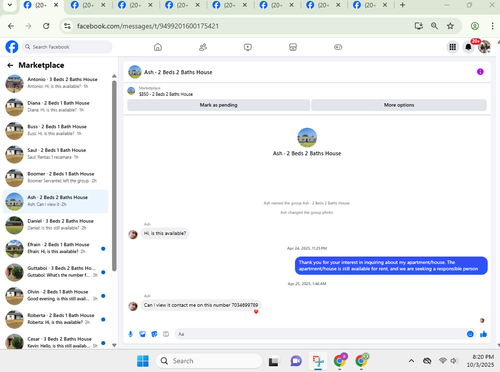Viewport: 500px width, 372px height.
Task: Open Roberta - 2 Beds 1 Bath House chat
Action: click(x=56, y=319)
